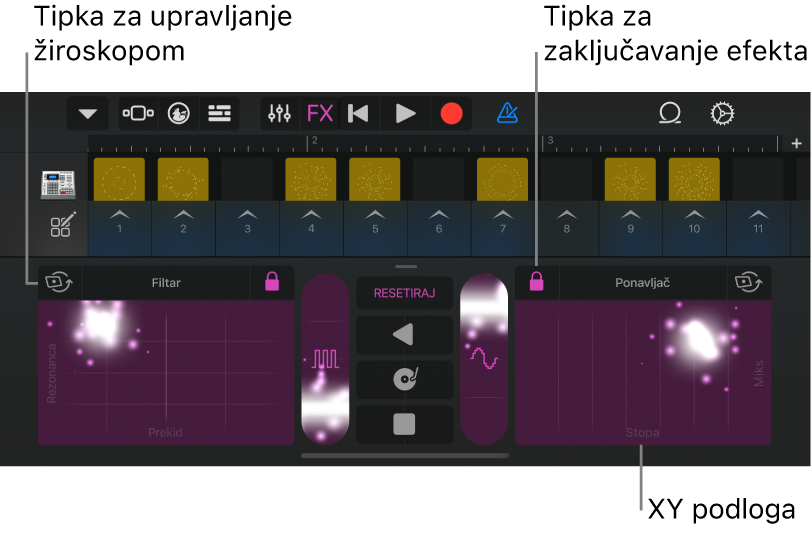Grab the FX panel top handle

(406, 266)
